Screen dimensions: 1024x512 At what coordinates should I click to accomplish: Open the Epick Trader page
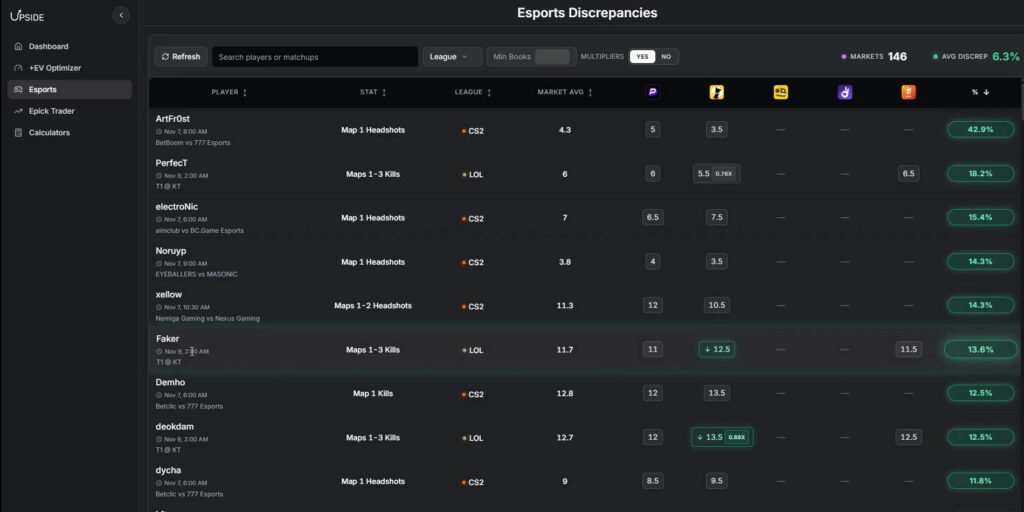(69, 111)
